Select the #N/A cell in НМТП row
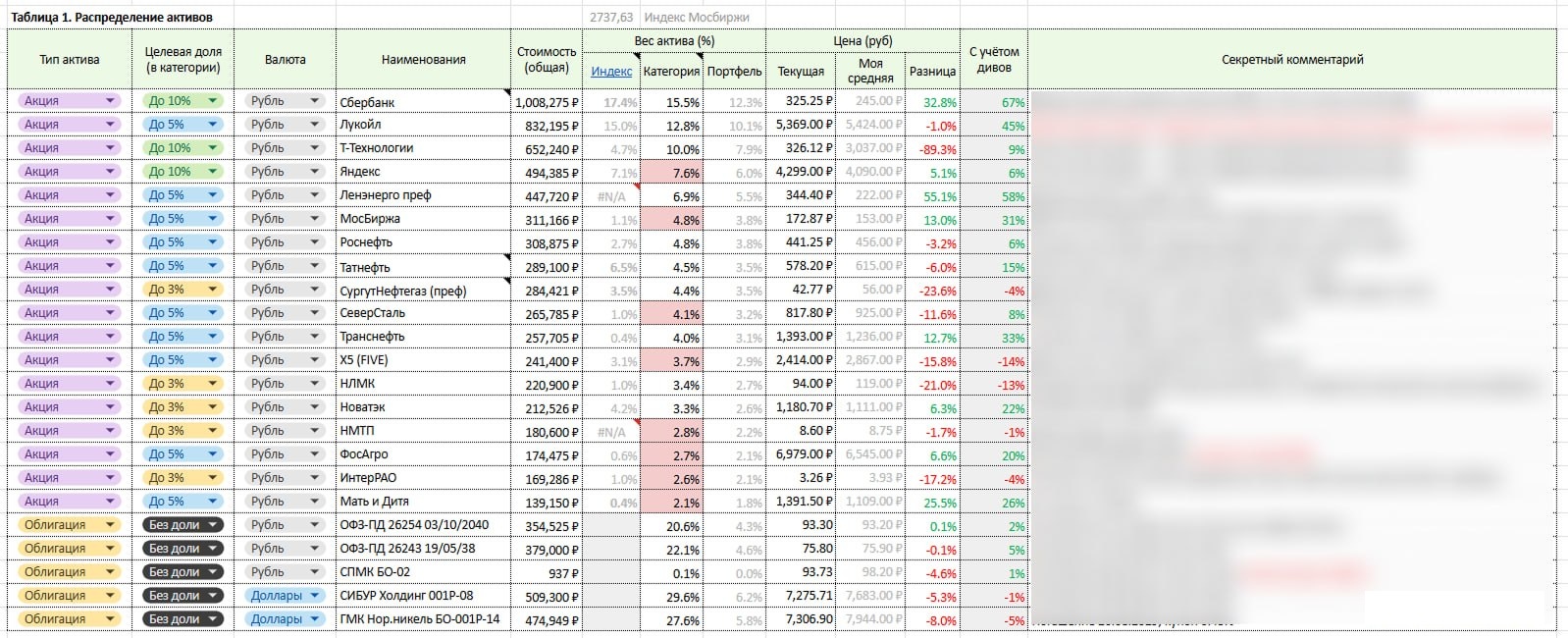Viewport: 1568px width, 638px height. 611,431
